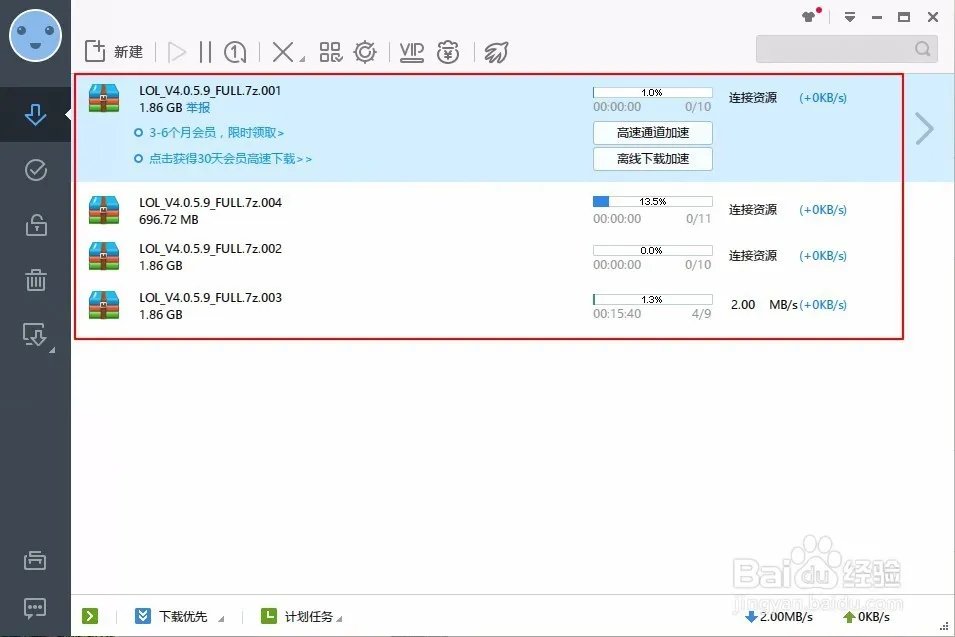Start selected download with play icon
This screenshot has width=955, height=637.
pos(177,52)
